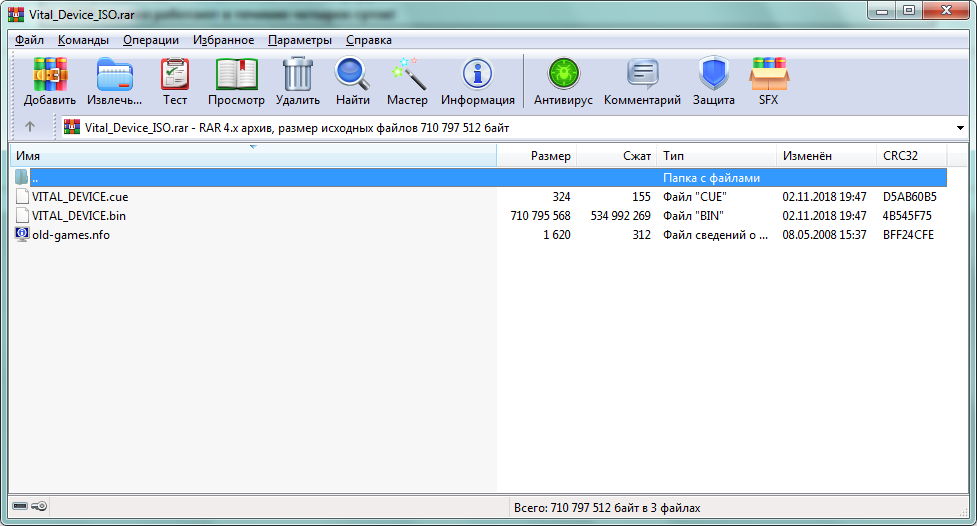Launch the Мастер wizard tool
The width and height of the screenshot is (977, 526).
407,74
